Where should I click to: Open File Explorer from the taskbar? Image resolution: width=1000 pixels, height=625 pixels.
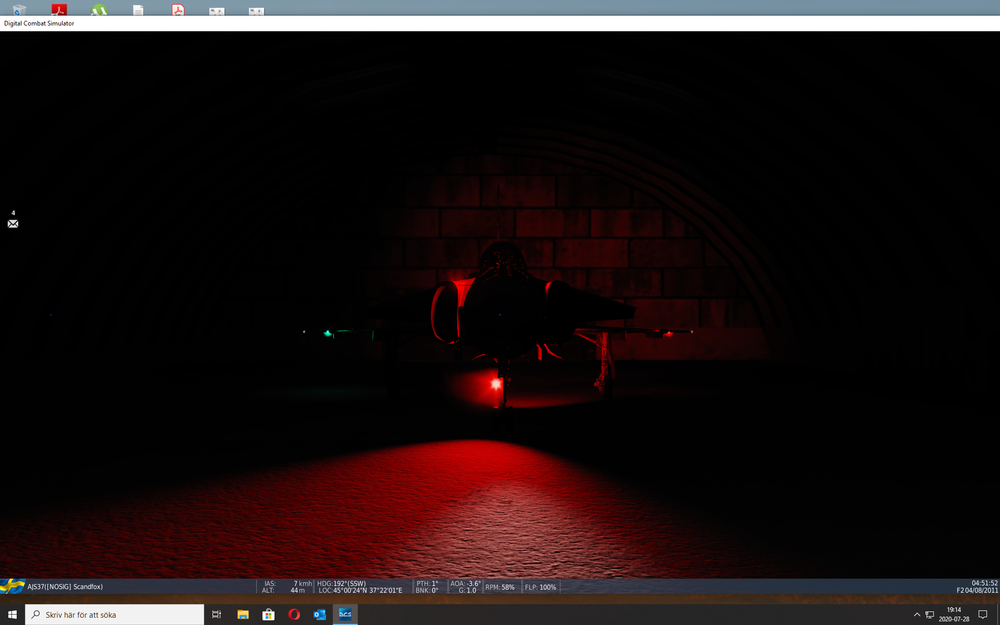point(241,614)
